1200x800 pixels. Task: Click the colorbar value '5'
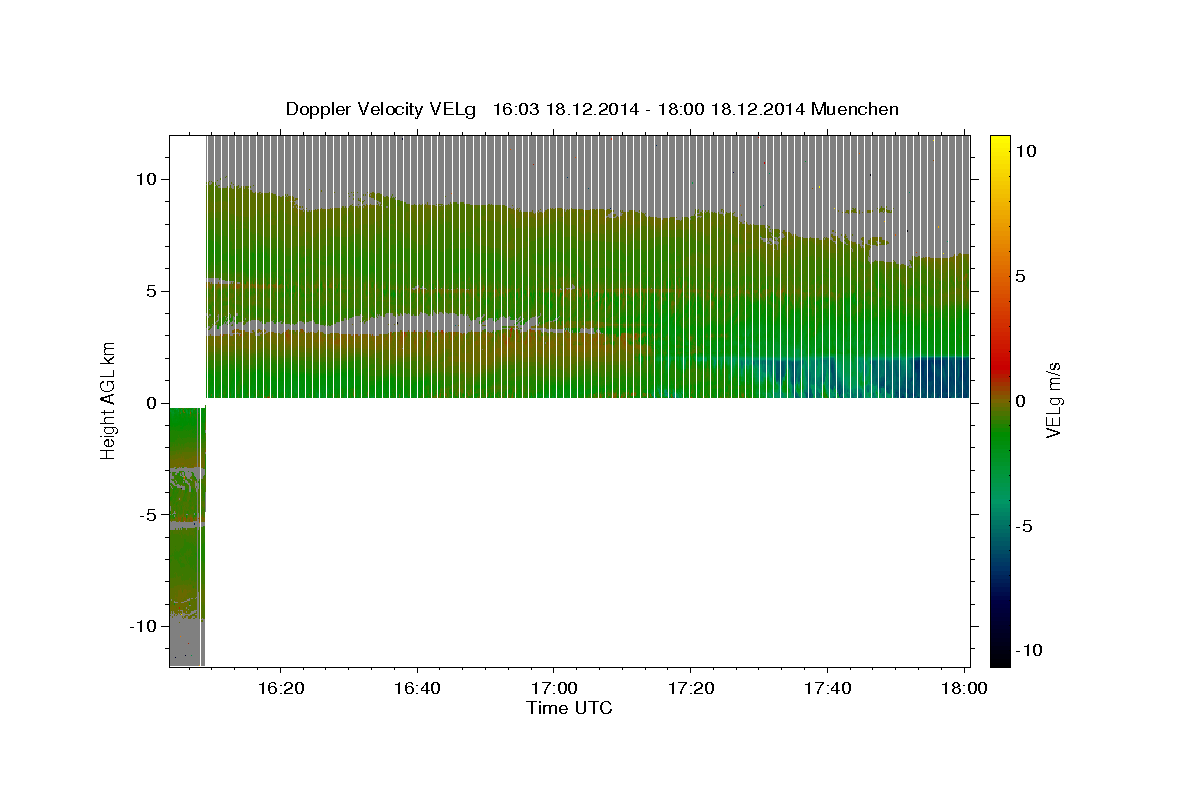(x=1020, y=276)
